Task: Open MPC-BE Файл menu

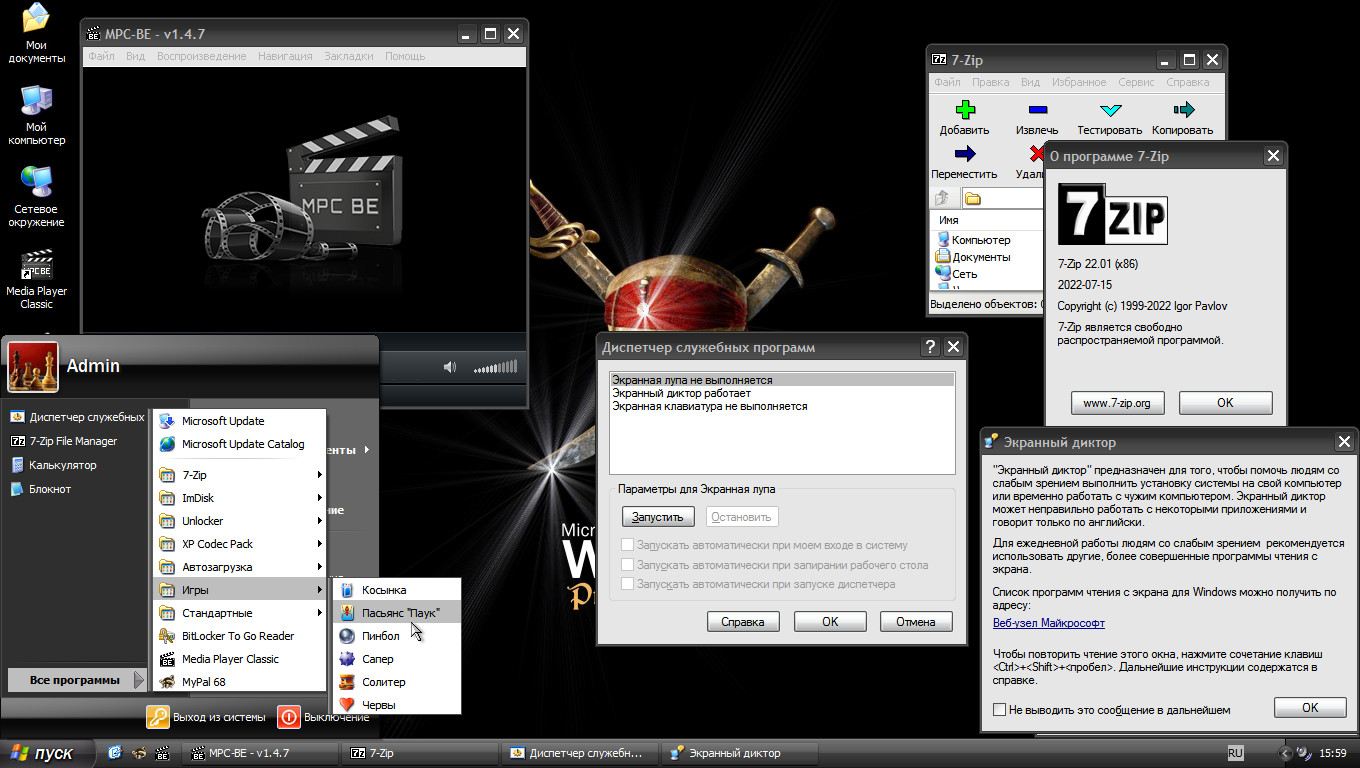Action: 101,56
